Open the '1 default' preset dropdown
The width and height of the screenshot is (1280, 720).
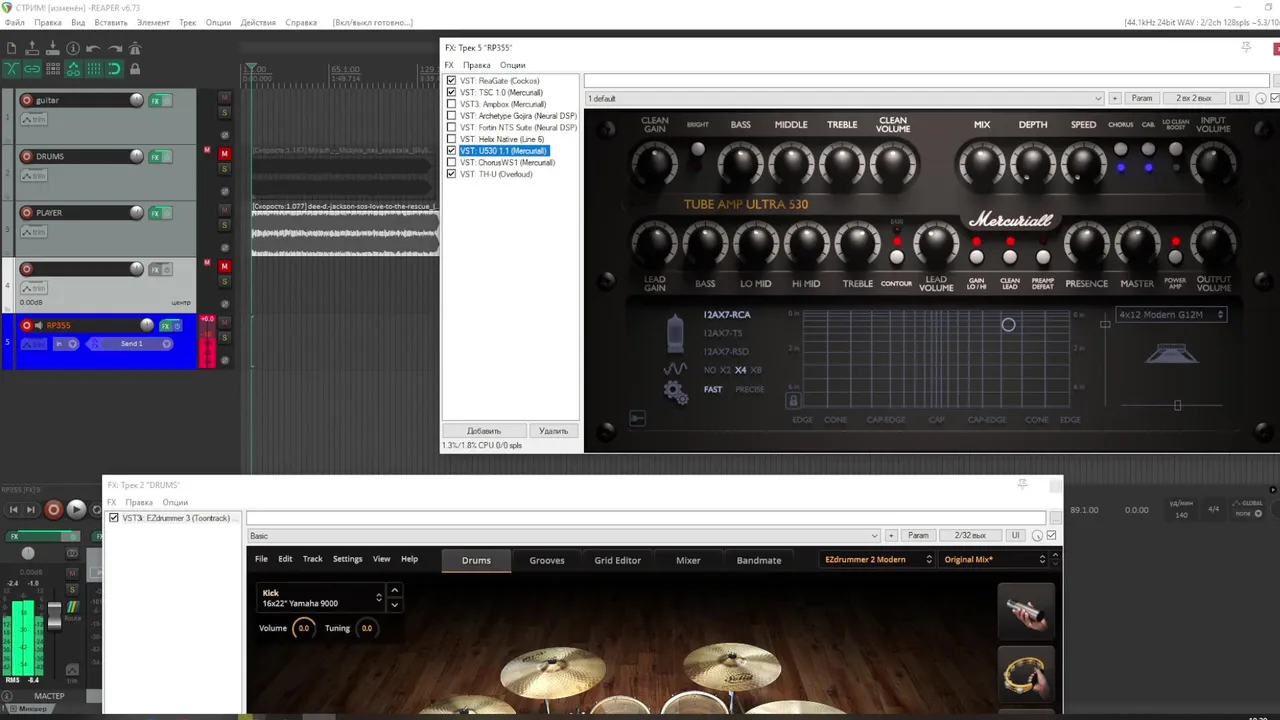click(845, 98)
